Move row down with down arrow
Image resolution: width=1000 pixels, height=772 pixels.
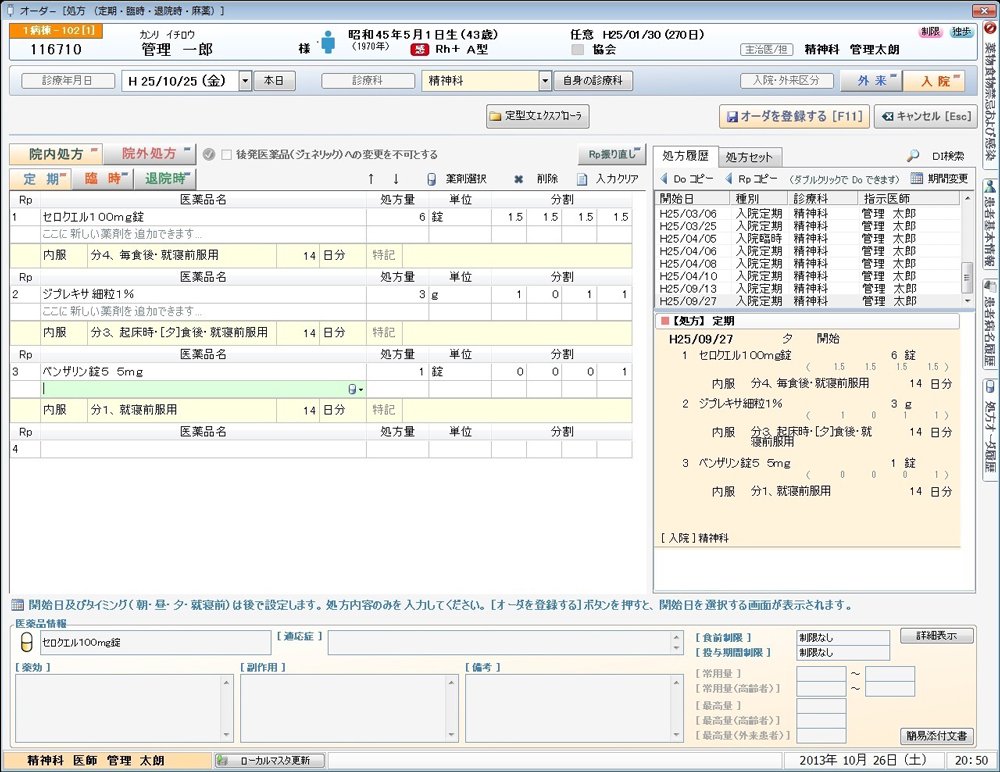coord(395,179)
